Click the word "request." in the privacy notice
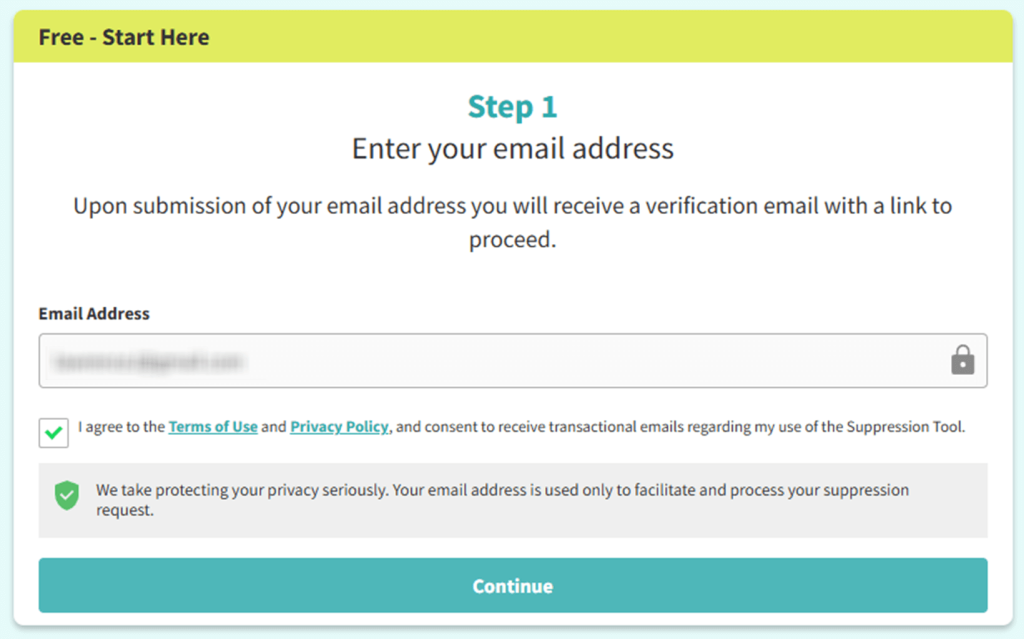 pos(124,509)
